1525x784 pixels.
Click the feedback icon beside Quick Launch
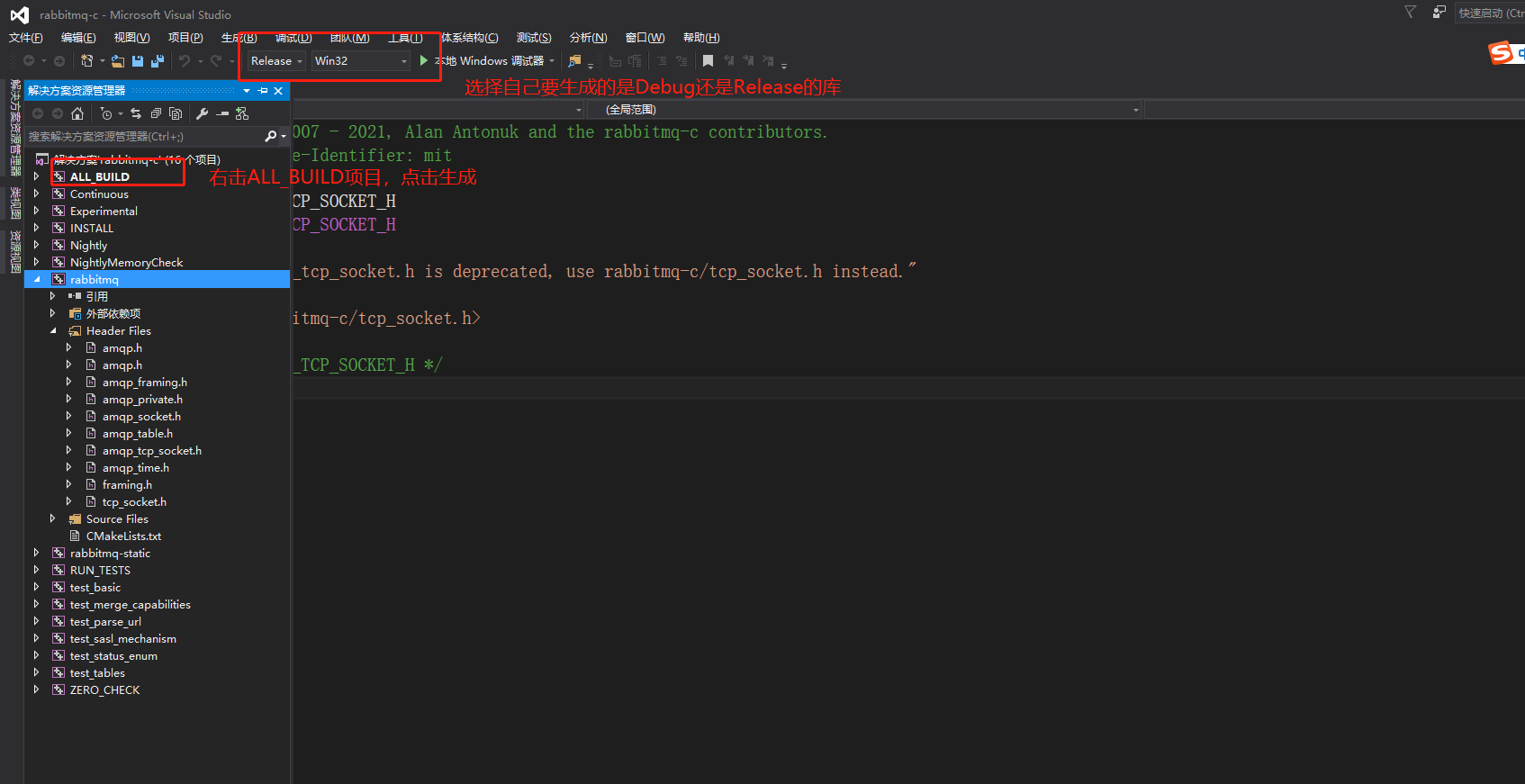tap(1439, 12)
